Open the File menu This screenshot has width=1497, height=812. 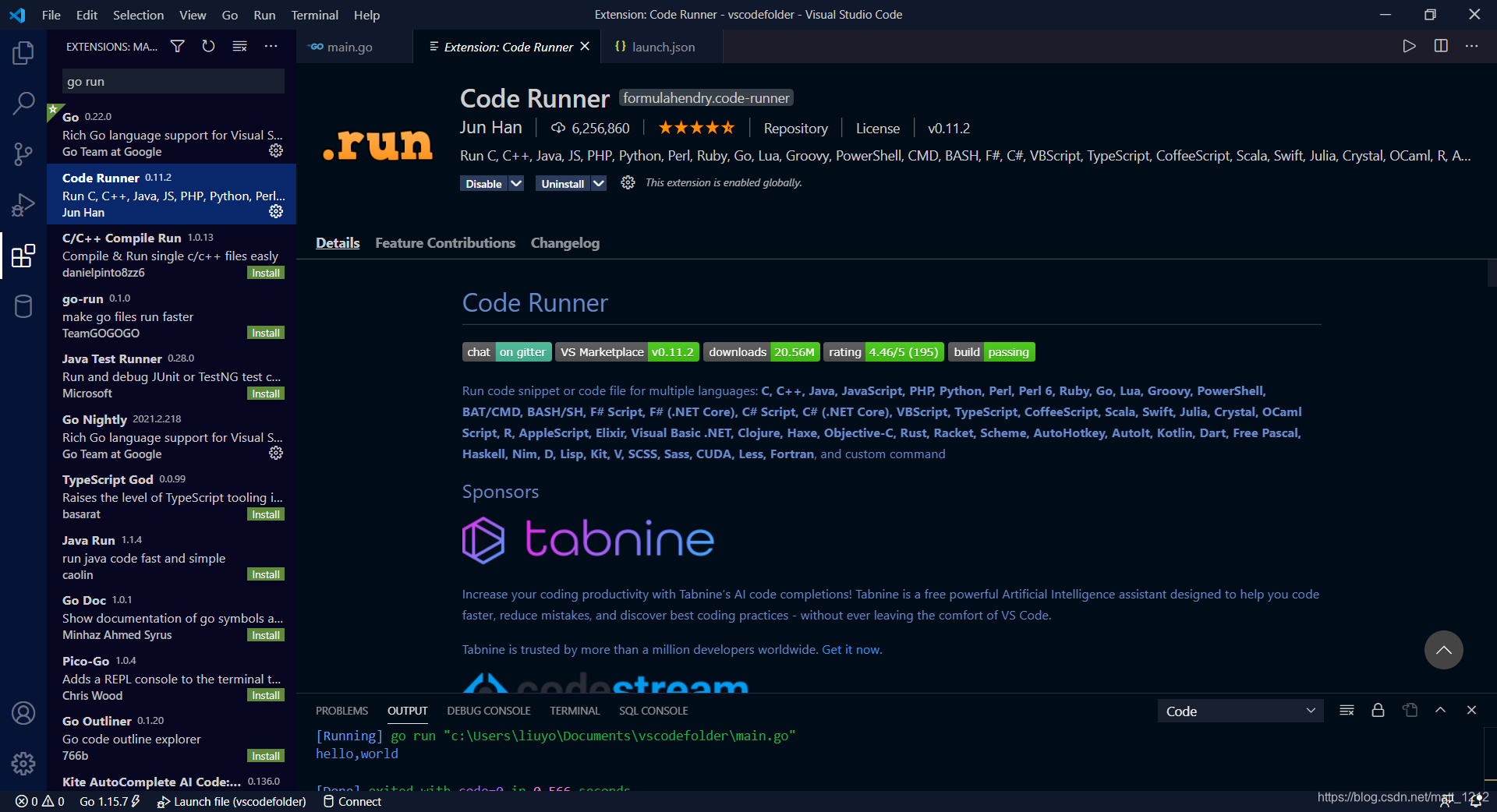tap(51, 15)
